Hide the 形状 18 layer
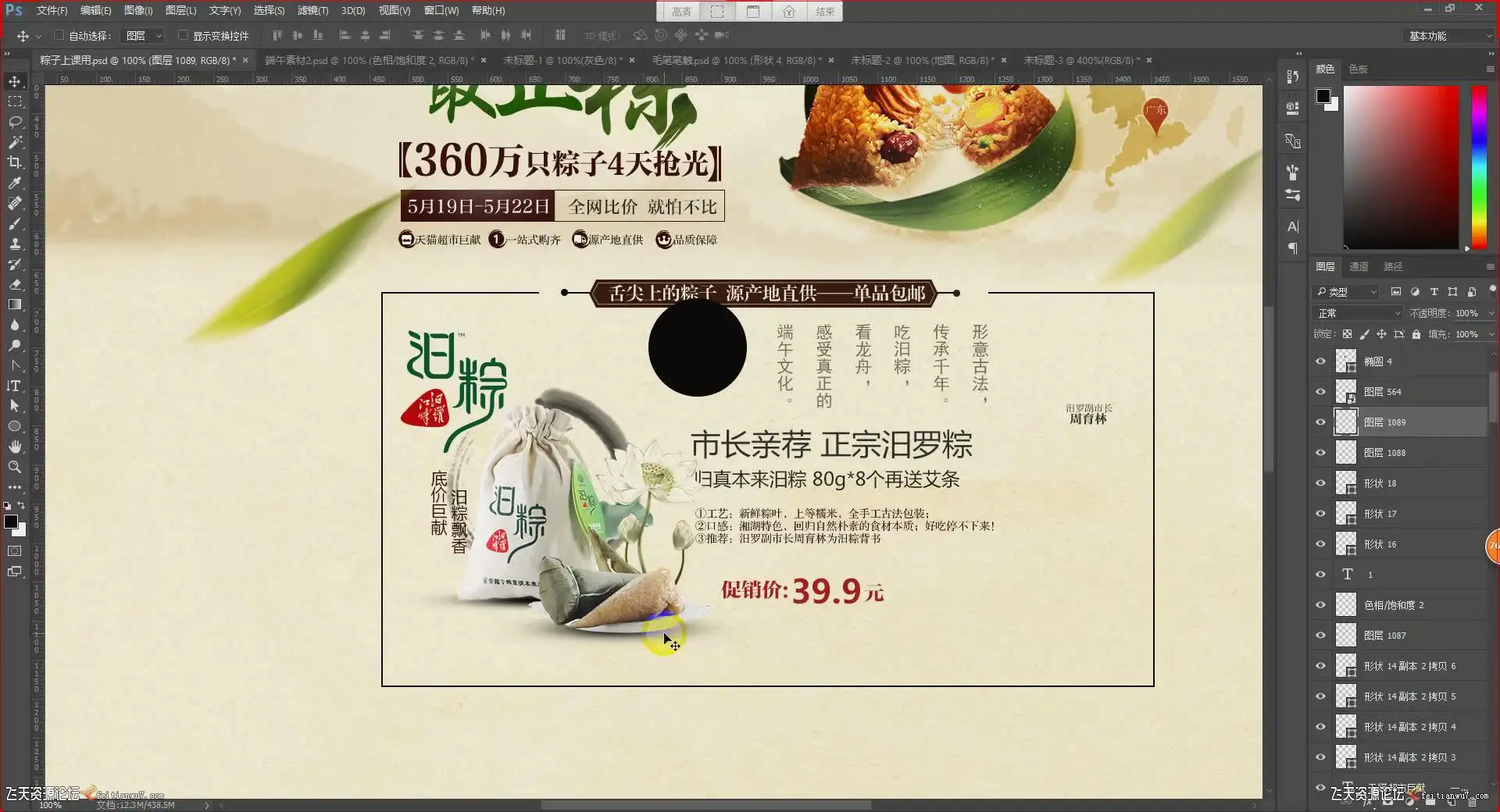Viewport: 1500px width, 812px height. click(x=1320, y=483)
